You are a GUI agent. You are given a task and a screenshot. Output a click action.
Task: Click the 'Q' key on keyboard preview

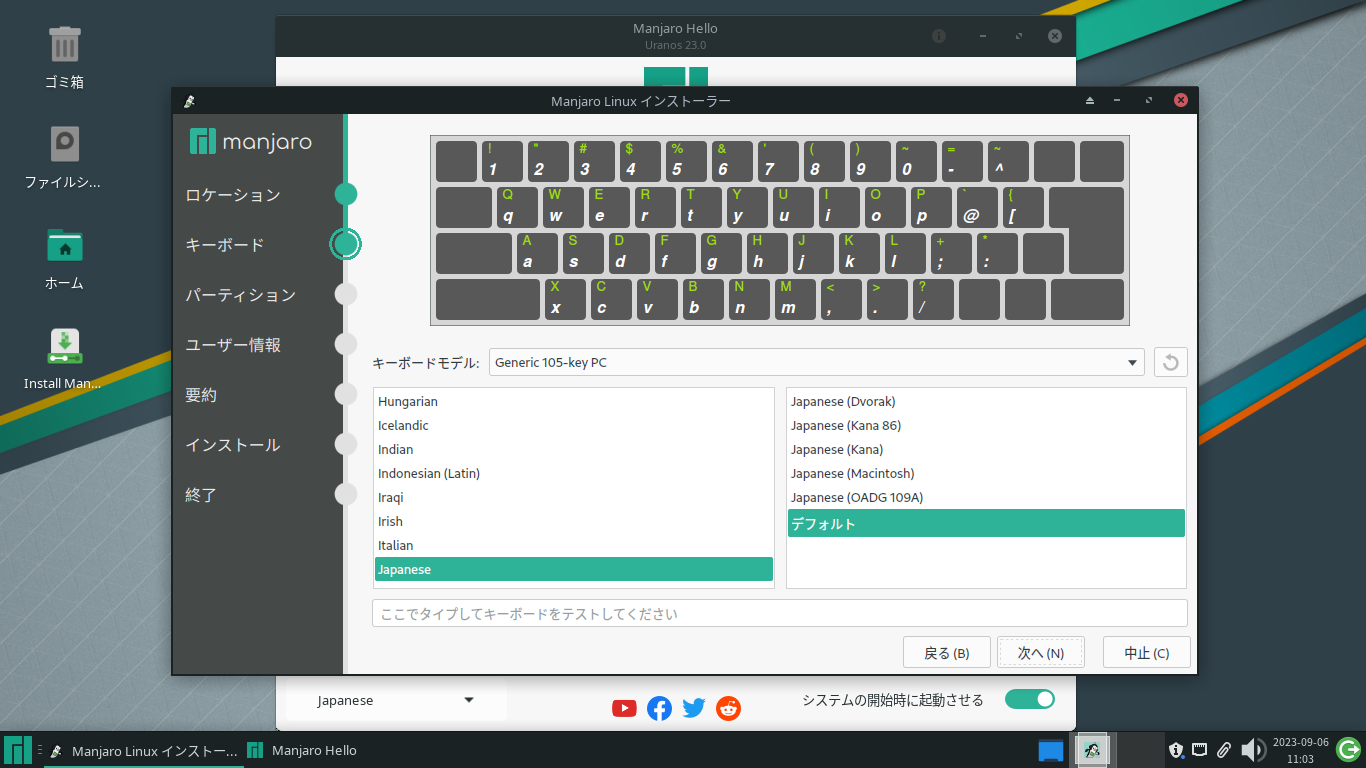pyautogui.click(x=519, y=207)
